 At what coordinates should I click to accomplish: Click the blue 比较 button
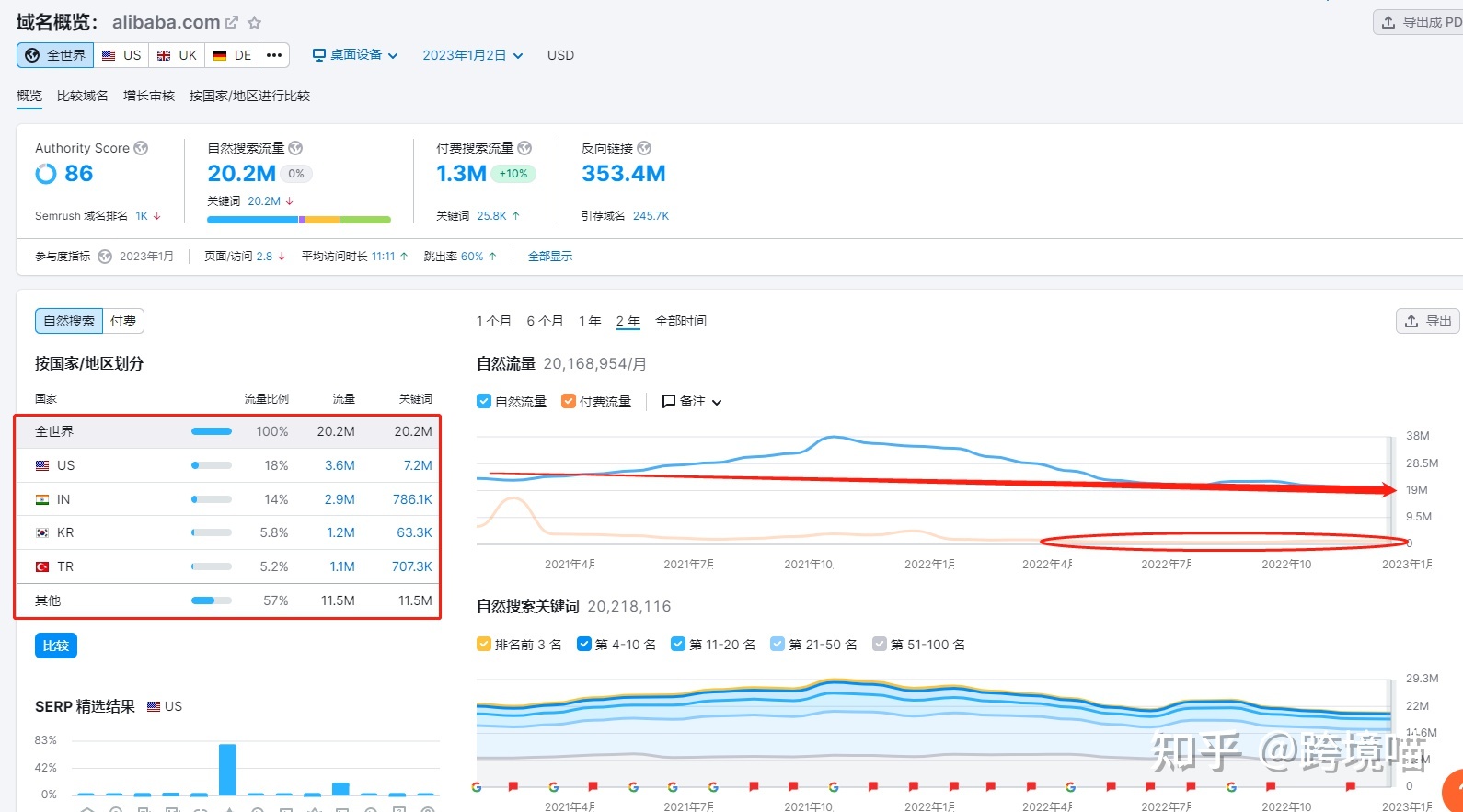tap(56, 646)
